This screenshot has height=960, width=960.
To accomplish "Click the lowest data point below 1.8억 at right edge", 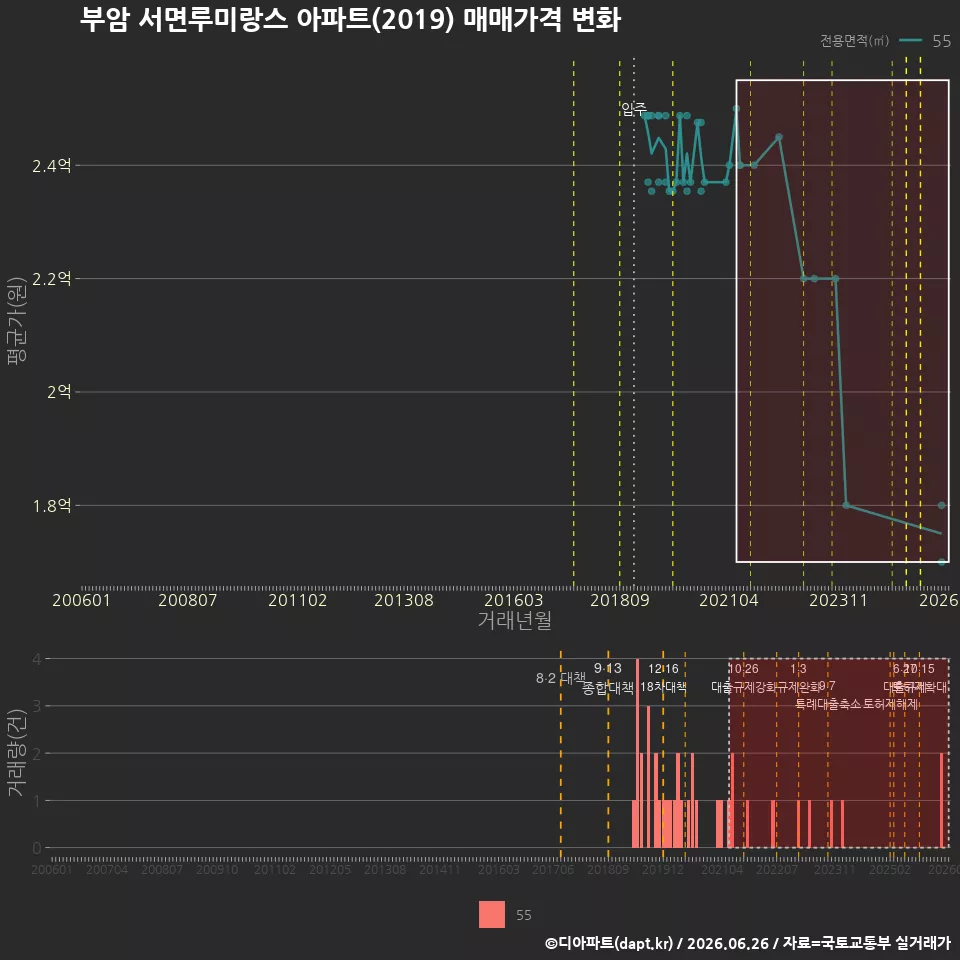I will point(942,561).
